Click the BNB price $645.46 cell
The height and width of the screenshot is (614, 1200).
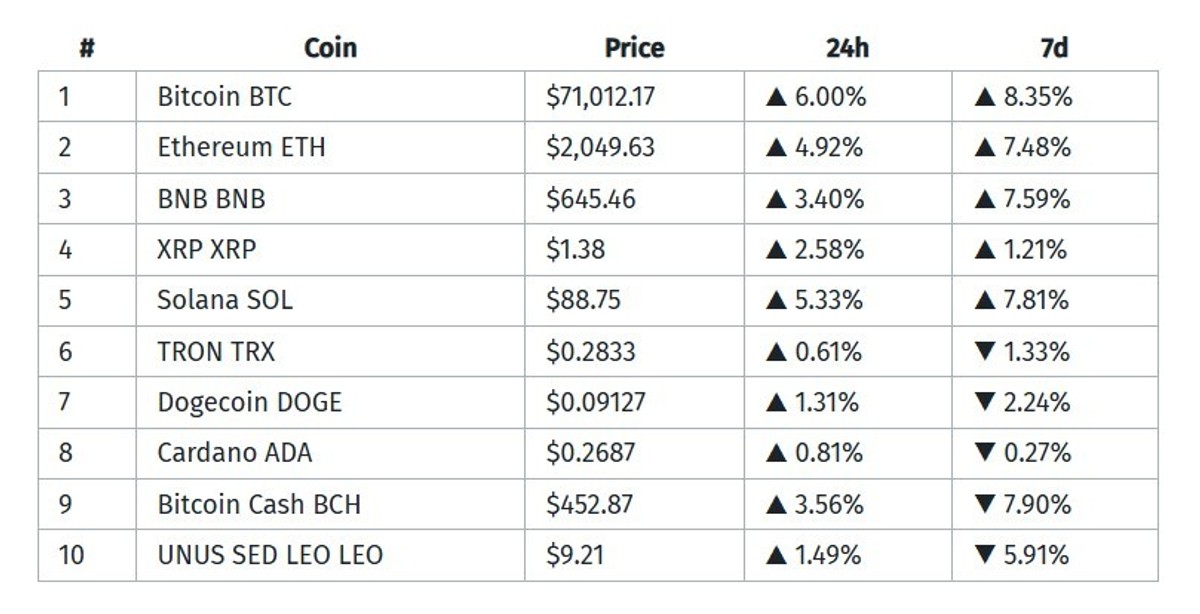591,199
